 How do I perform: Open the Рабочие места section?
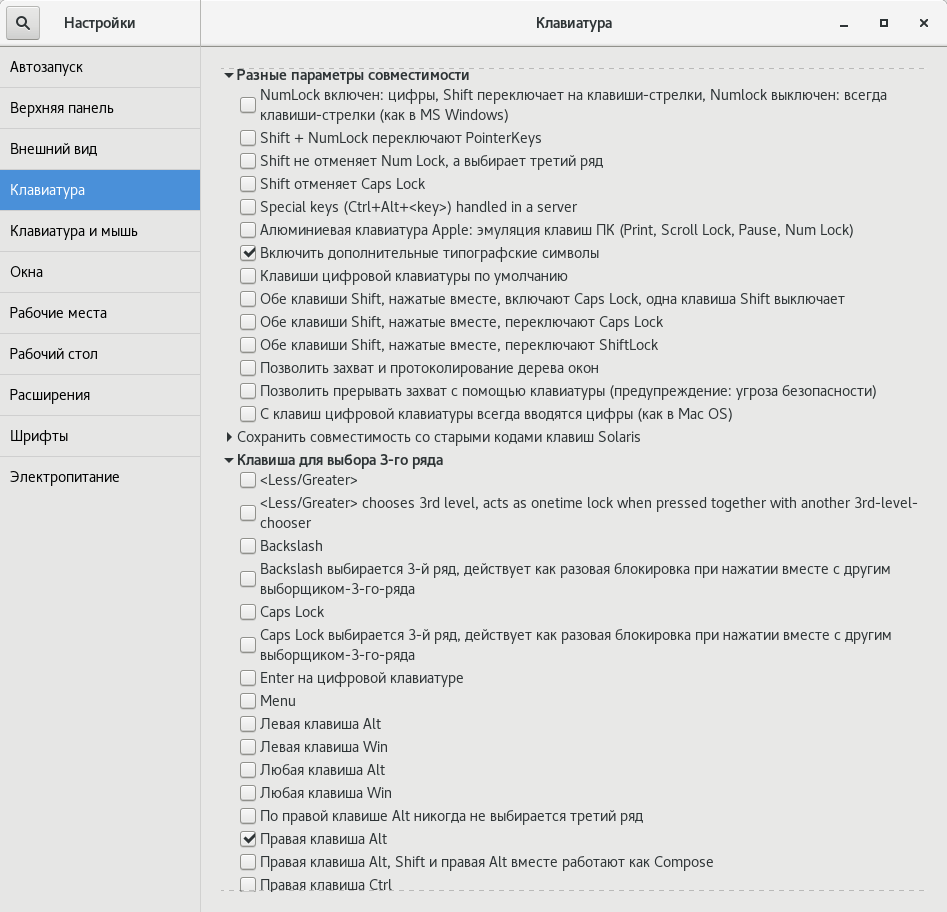pyautogui.click(x=100, y=313)
